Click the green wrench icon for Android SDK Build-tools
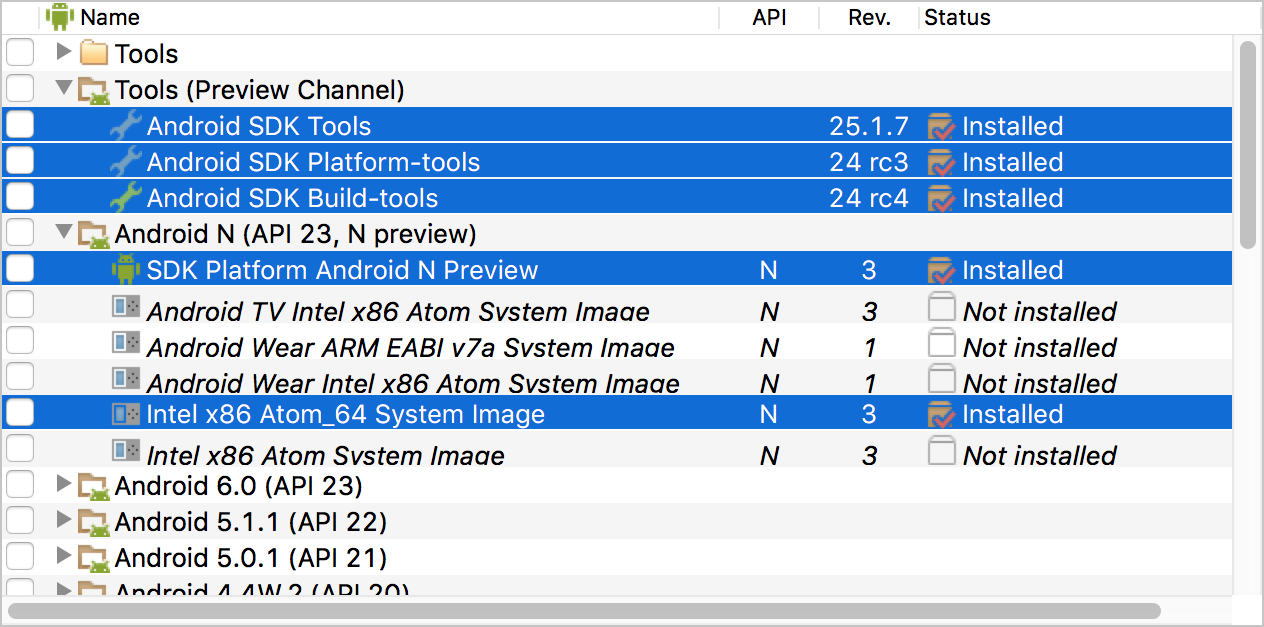This screenshot has height=627, width=1264. point(126,198)
